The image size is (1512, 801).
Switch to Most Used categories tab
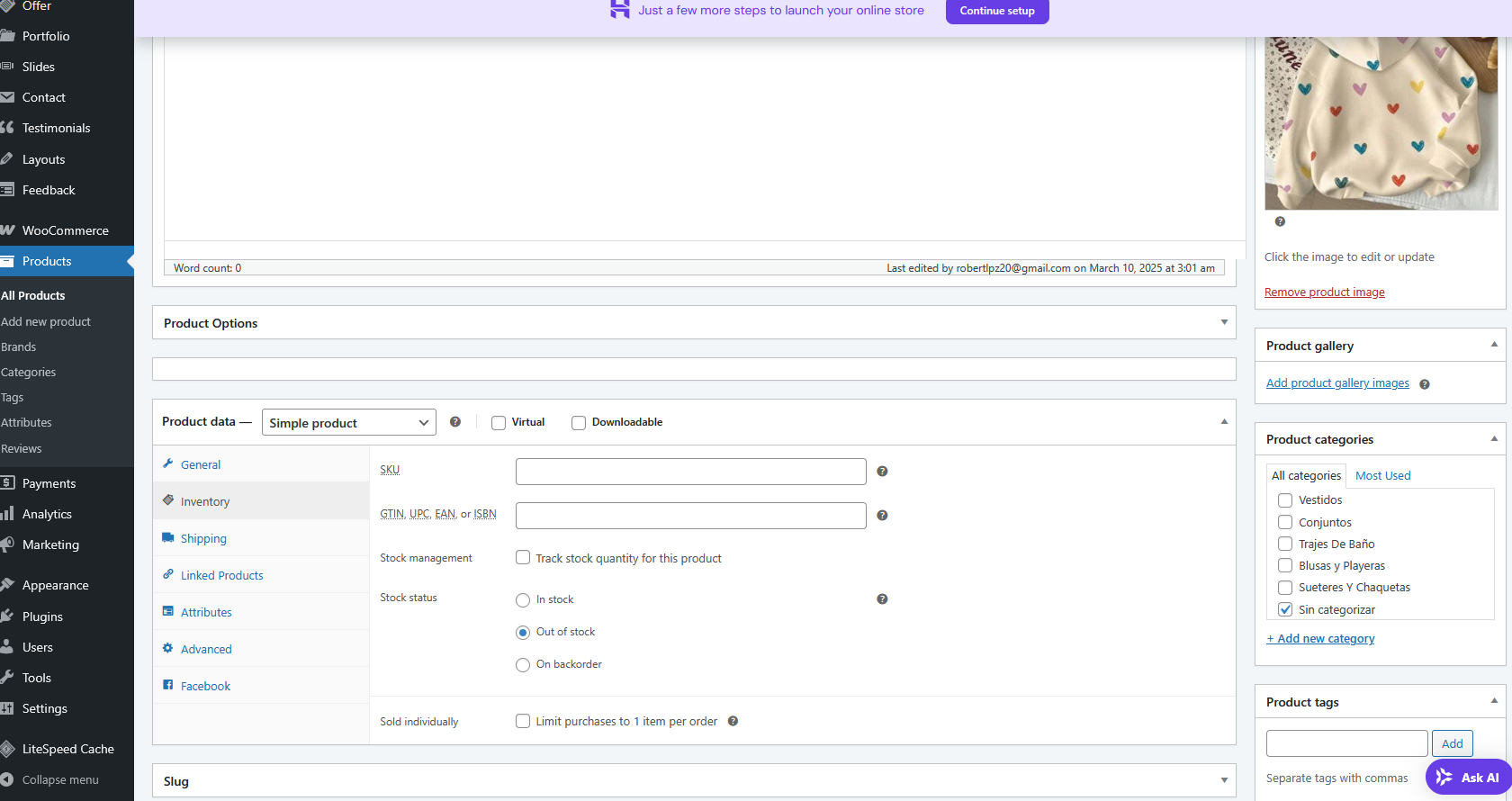[x=1382, y=476]
